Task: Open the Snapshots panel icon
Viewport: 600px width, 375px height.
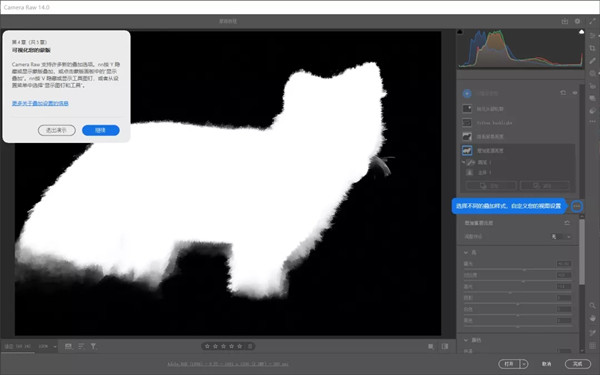Action: coord(593,98)
